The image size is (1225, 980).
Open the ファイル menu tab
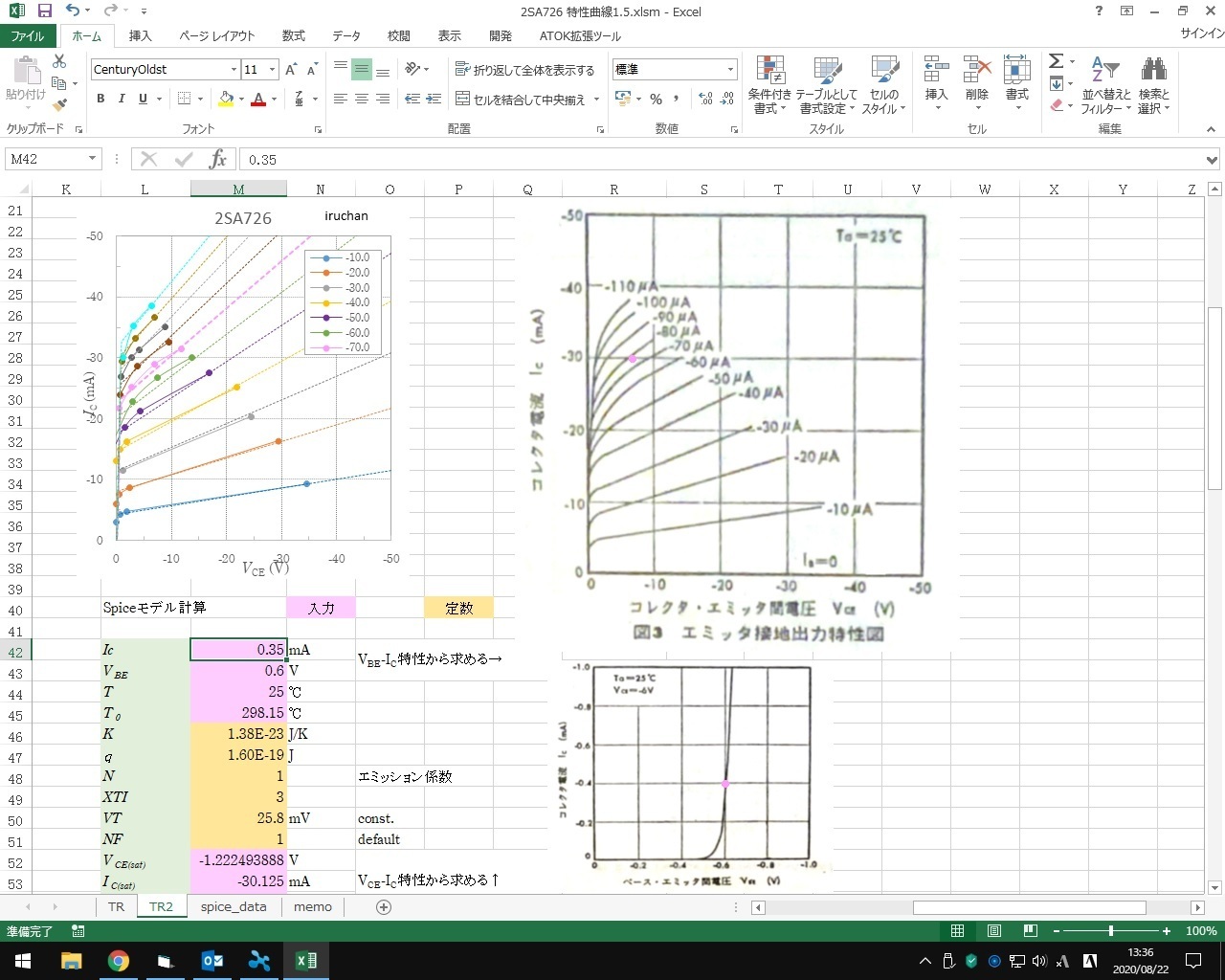[x=28, y=35]
